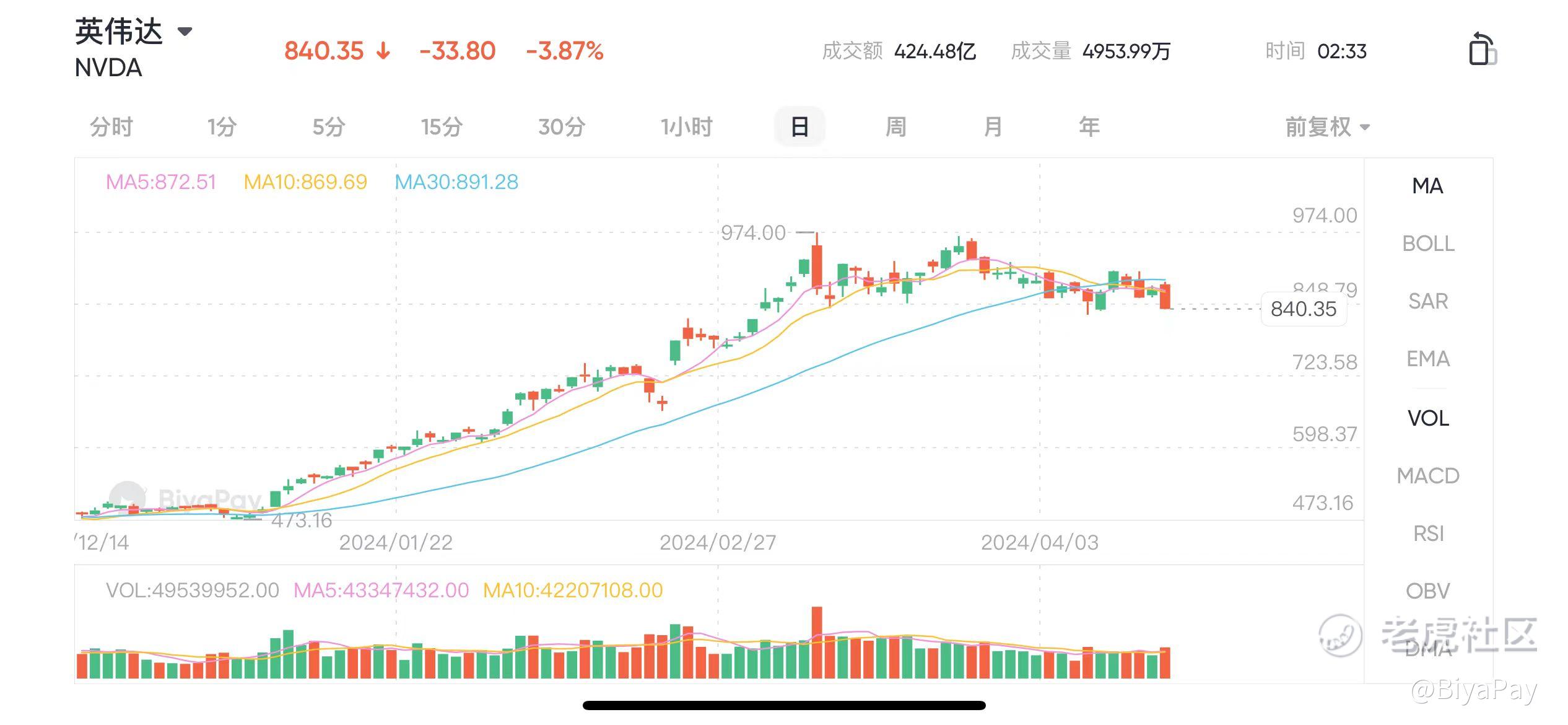Click the MA5:872.51 legend value
1568x725 pixels.
161,182
